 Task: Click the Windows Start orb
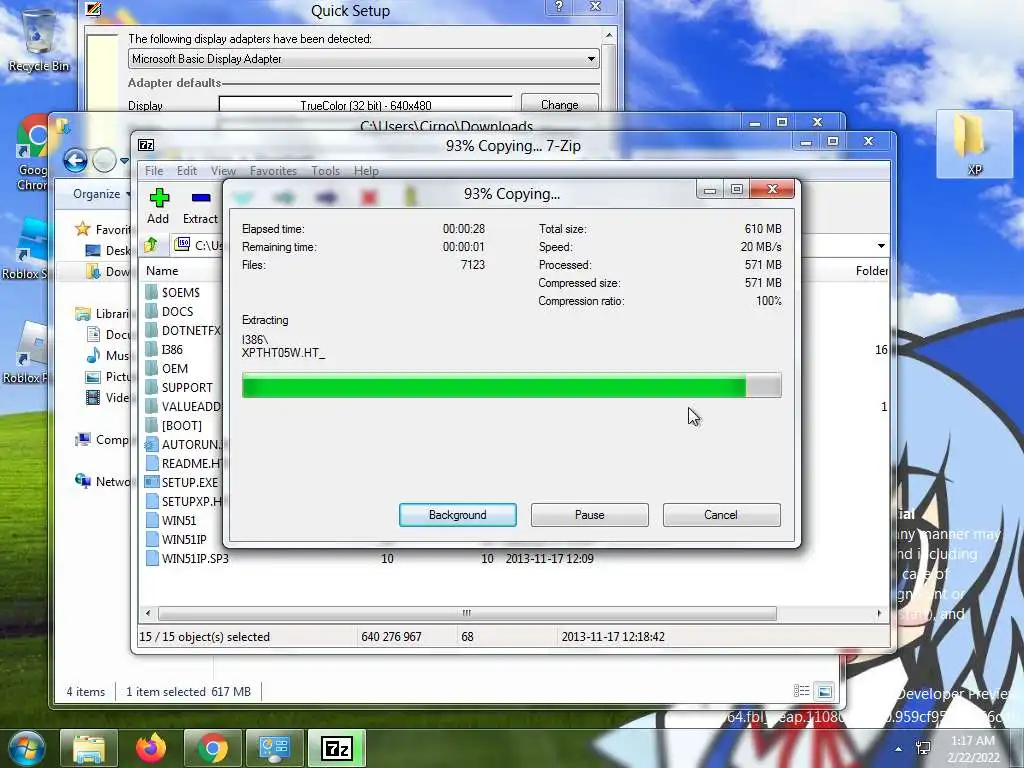point(27,748)
